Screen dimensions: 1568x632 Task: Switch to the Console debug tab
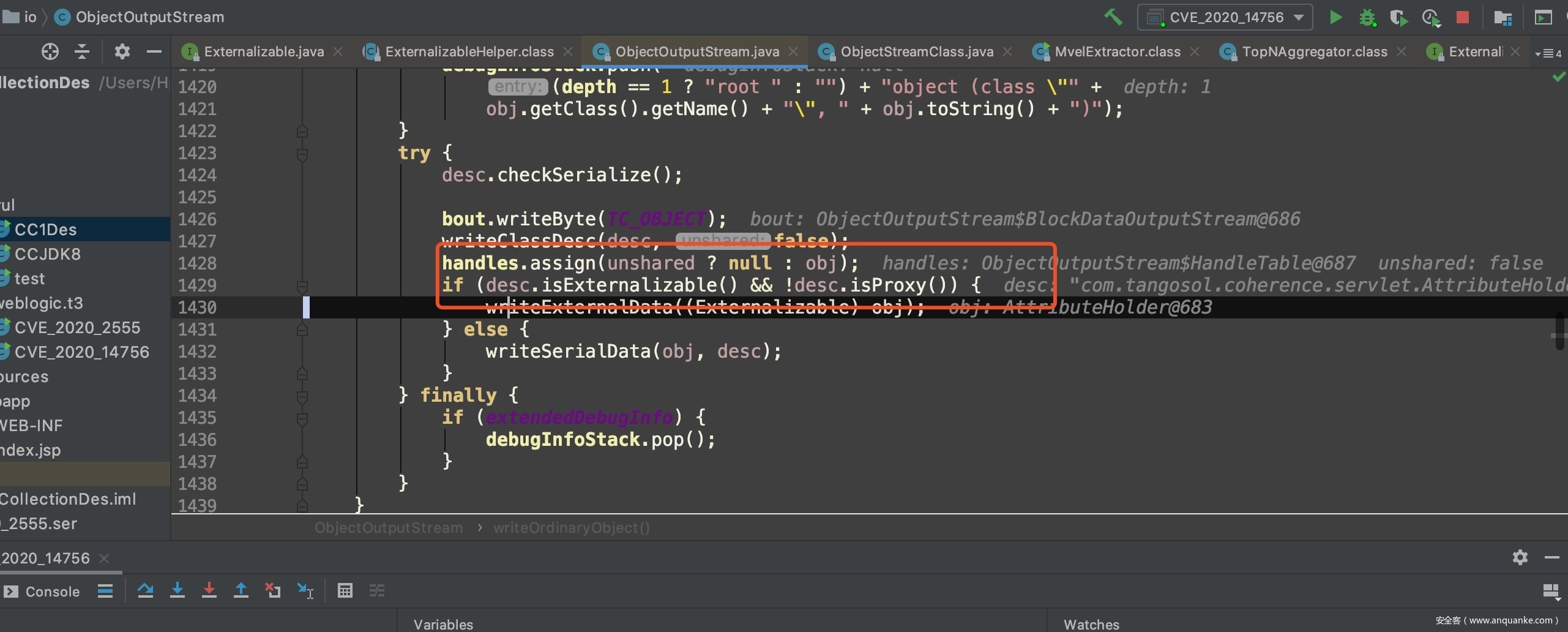[x=43, y=592]
